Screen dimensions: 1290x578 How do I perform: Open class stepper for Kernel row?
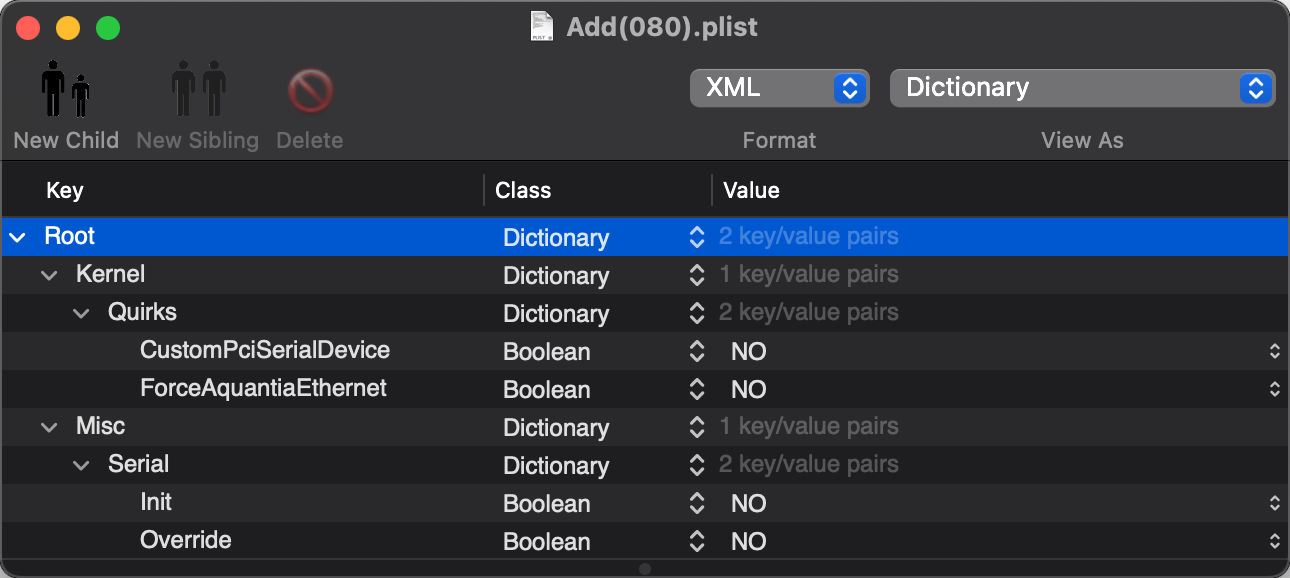[x=697, y=275]
